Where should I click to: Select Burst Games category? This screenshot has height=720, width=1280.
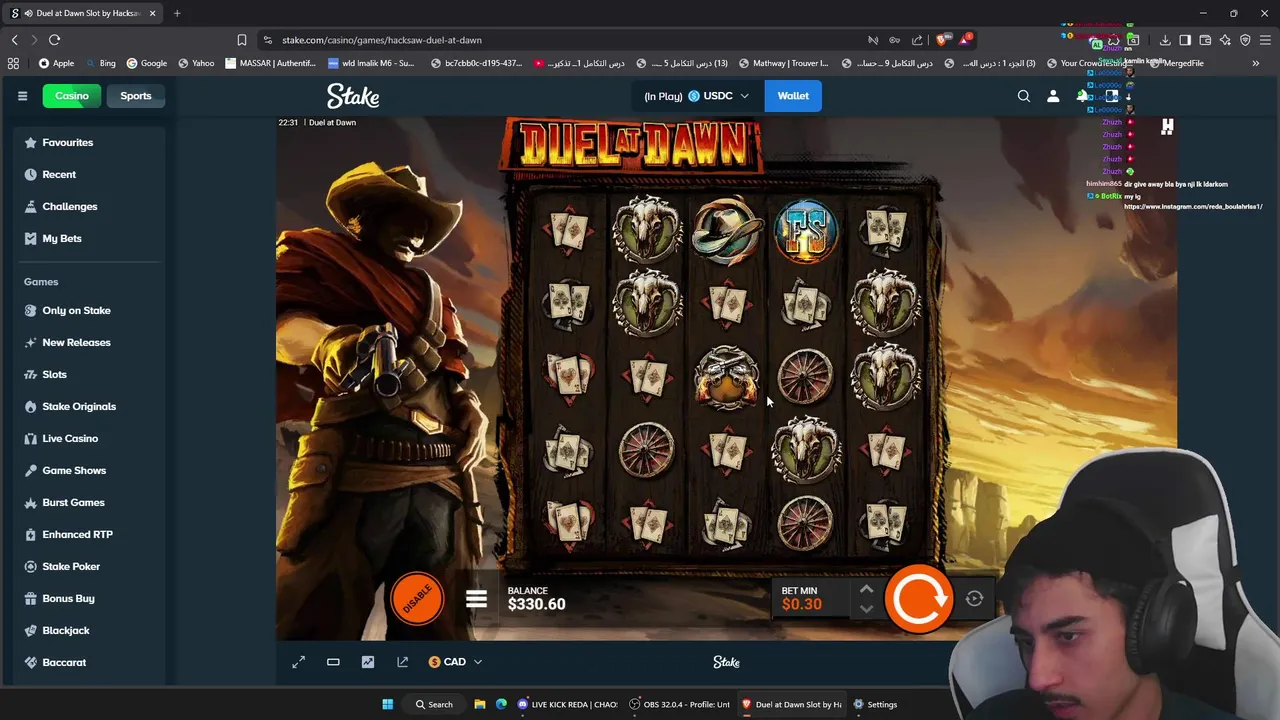(90, 502)
